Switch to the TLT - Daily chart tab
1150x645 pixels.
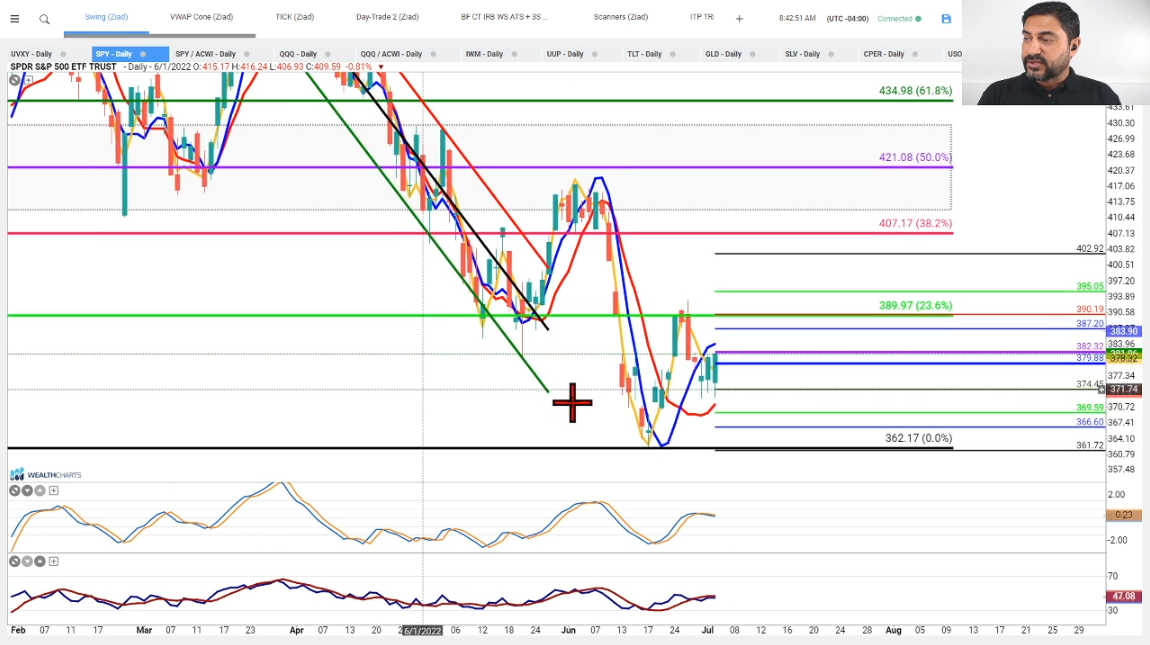click(644, 54)
